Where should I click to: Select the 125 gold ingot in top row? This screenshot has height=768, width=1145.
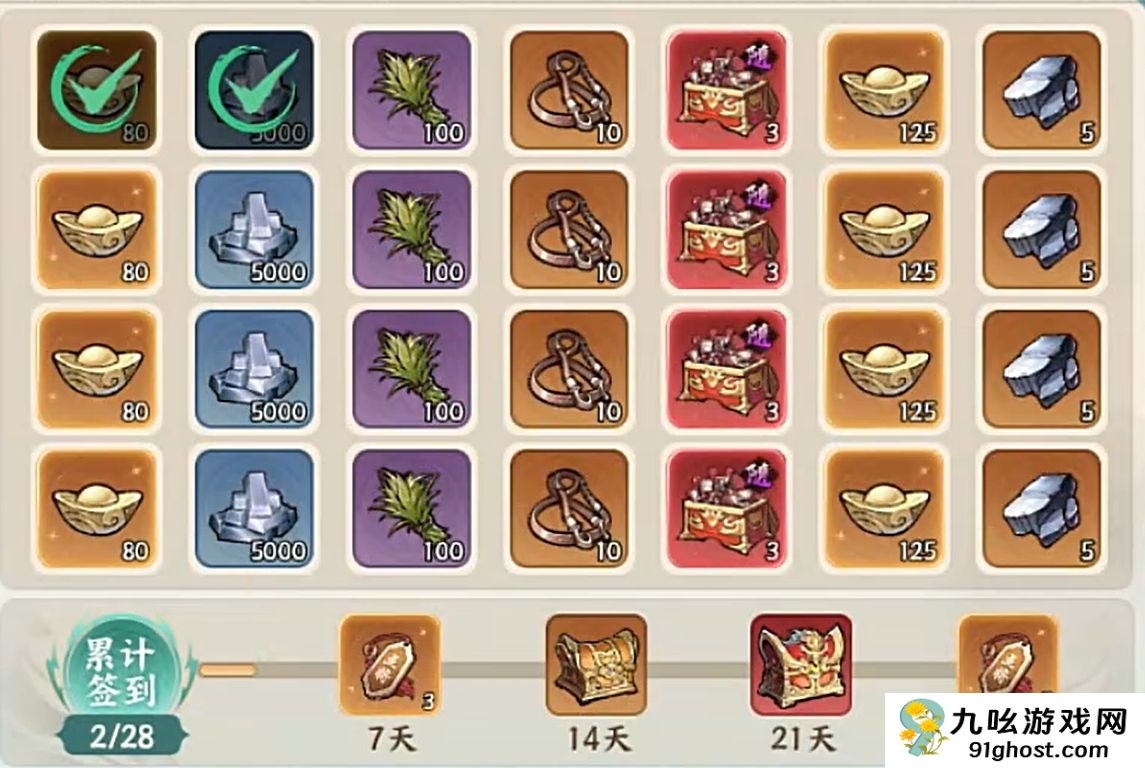[x=885, y=91]
